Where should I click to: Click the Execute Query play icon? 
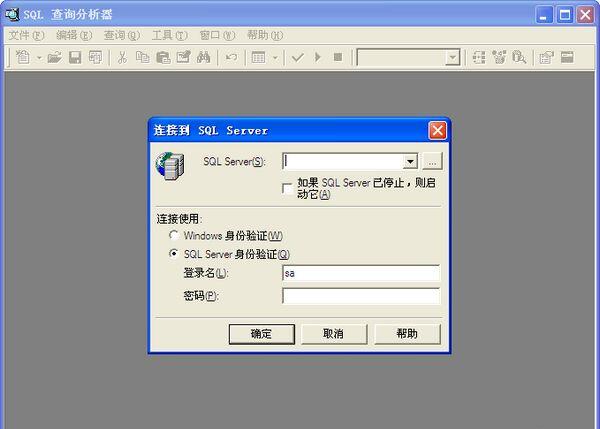pos(318,57)
